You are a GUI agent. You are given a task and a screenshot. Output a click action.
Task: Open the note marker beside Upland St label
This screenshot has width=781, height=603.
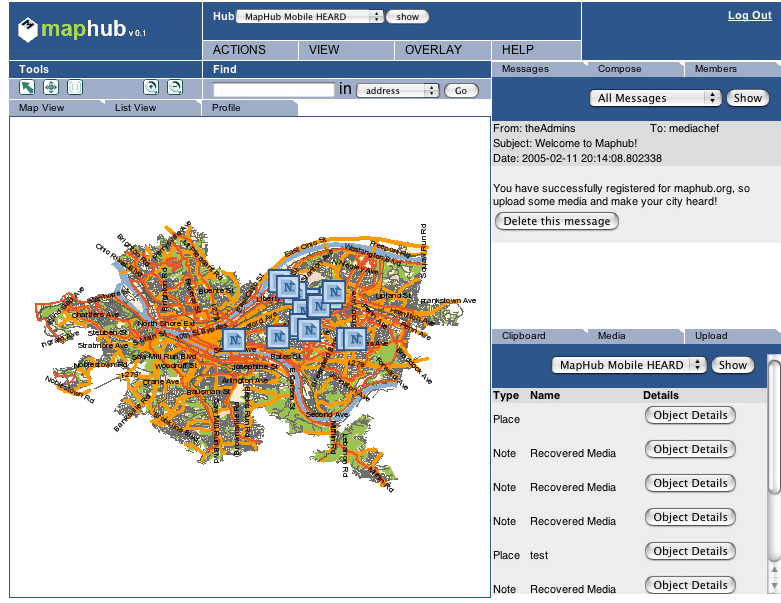pyautogui.click(x=334, y=292)
